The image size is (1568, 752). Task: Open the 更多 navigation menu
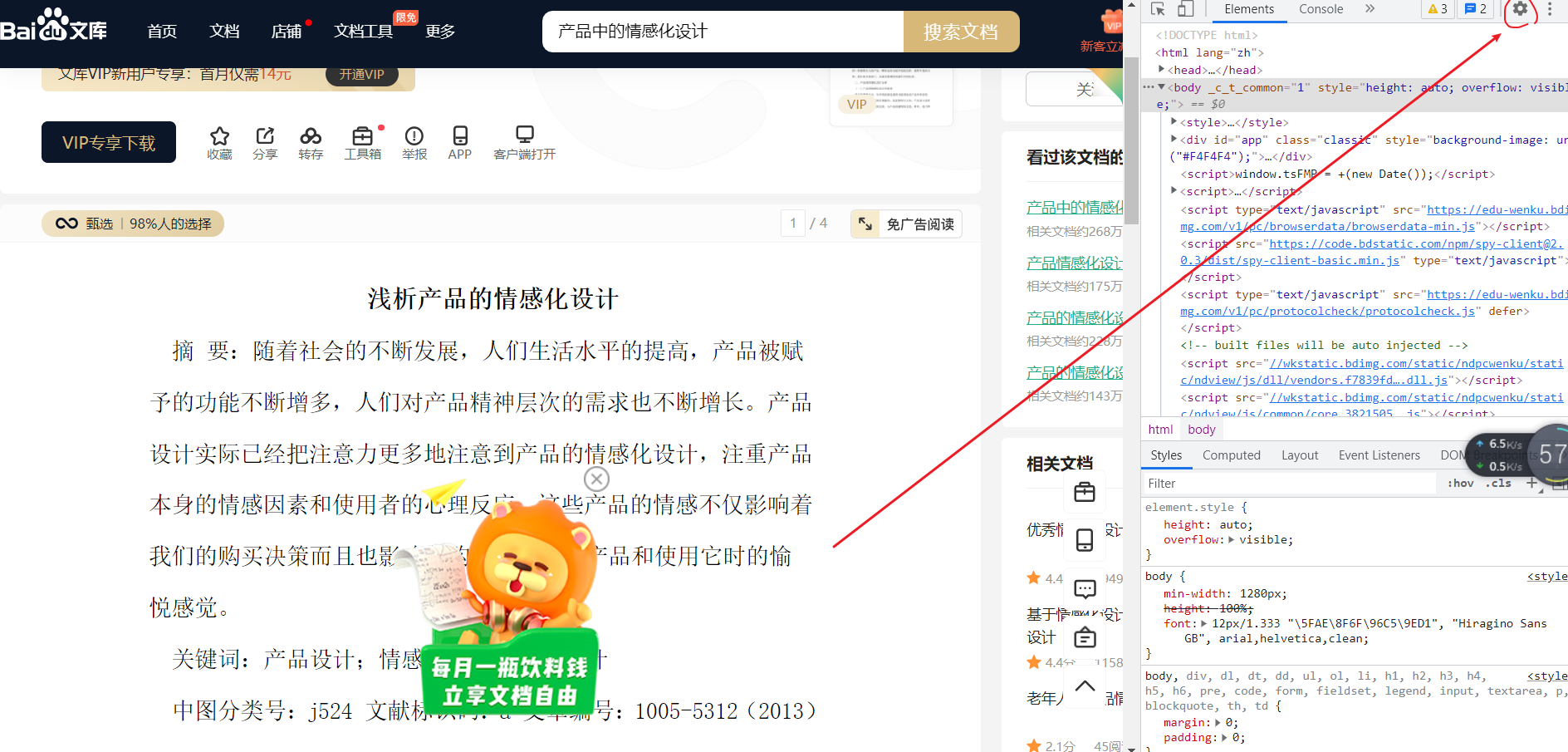tap(440, 32)
